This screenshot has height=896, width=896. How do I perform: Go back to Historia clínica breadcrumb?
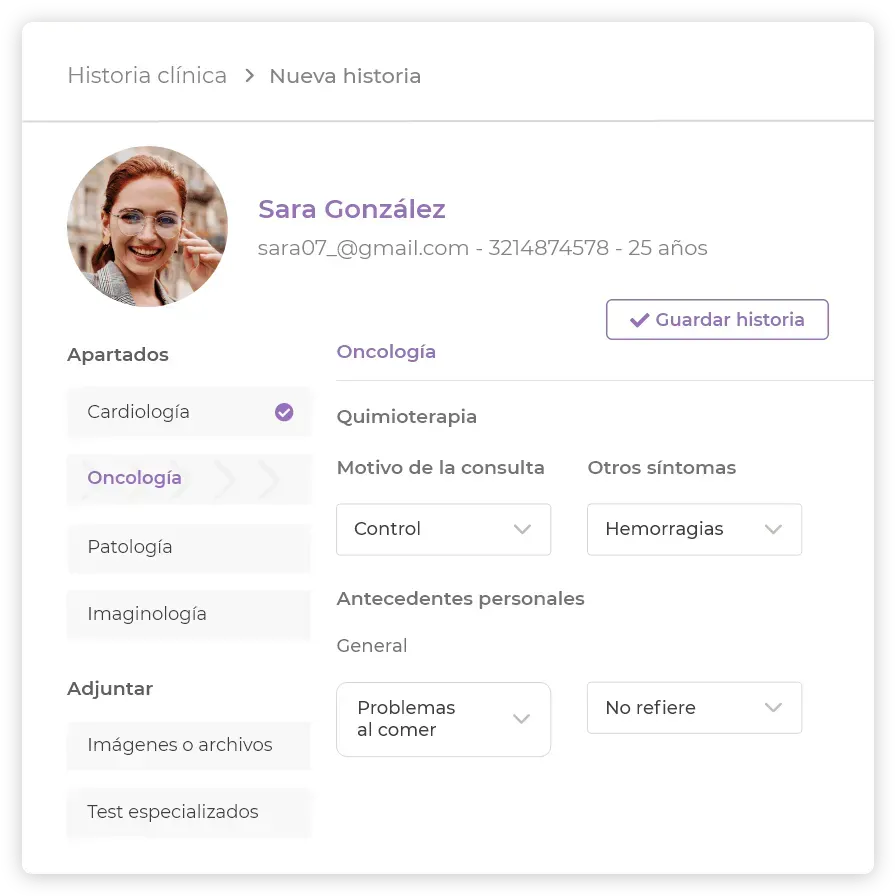pyautogui.click(x=147, y=75)
